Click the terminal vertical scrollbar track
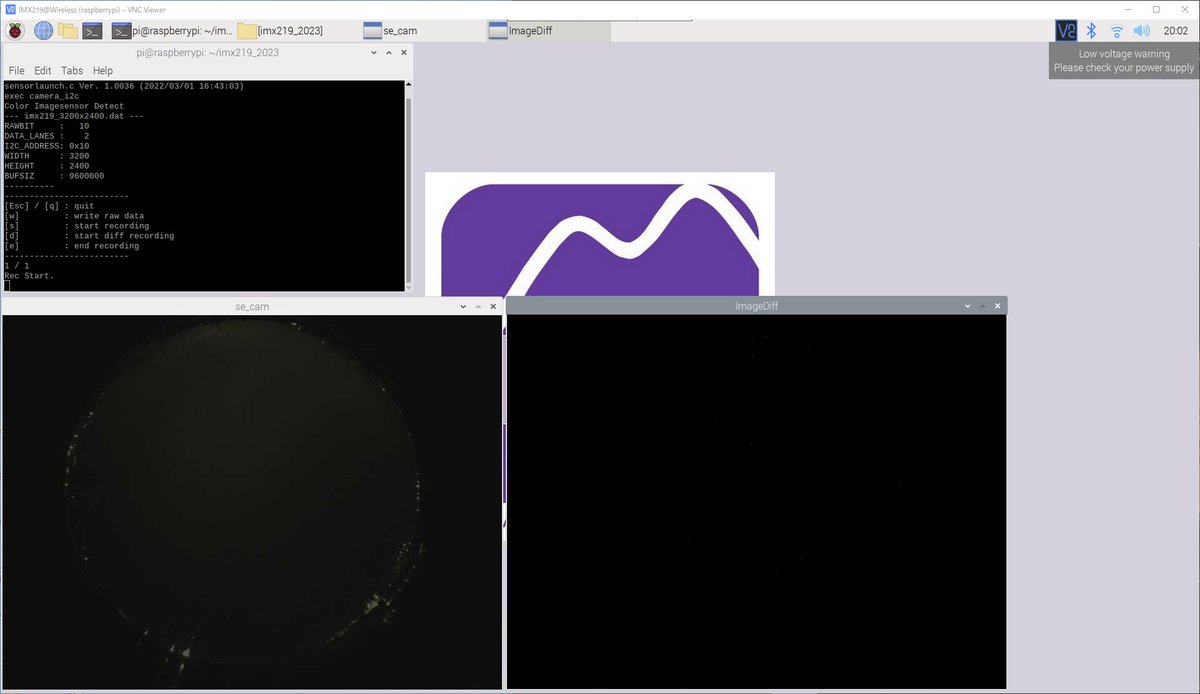 click(x=408, y=186)
